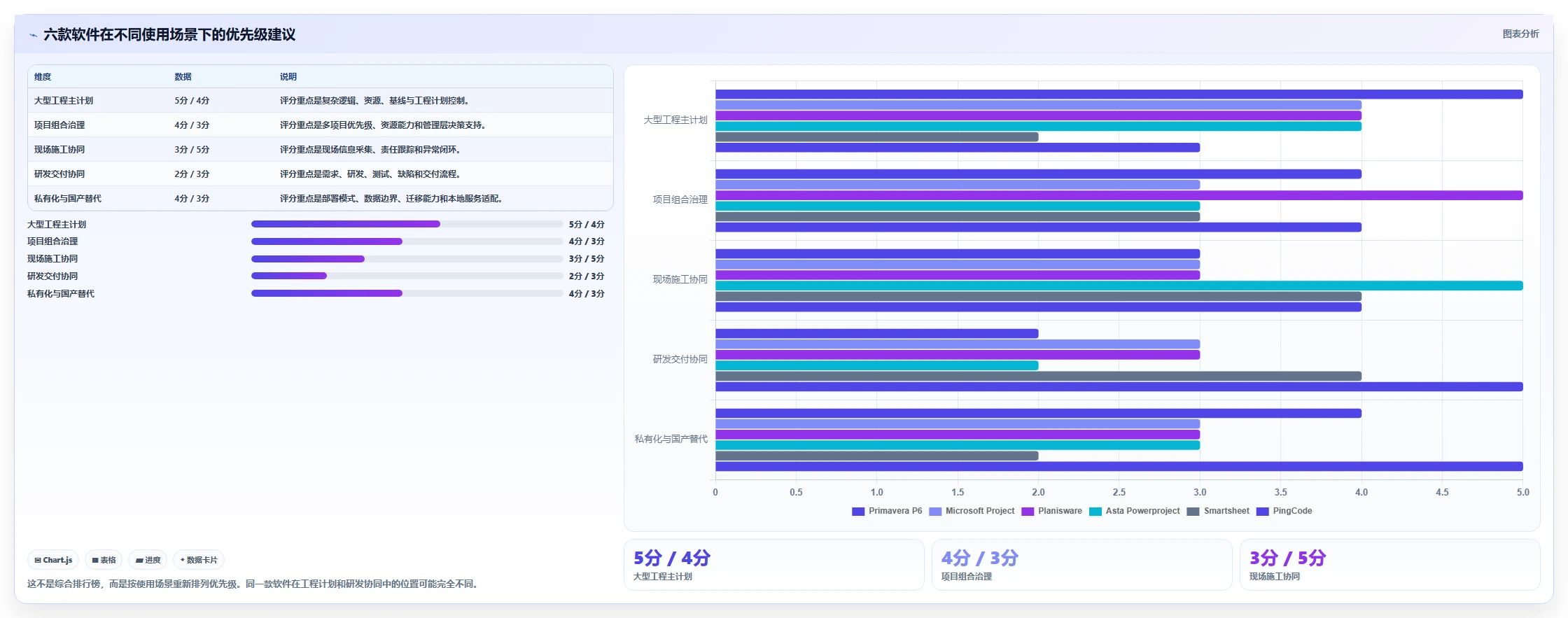The height and width of the screenshot is (618, 1568).
Task: Click the 维度 column header
Action: pos(43,77)
